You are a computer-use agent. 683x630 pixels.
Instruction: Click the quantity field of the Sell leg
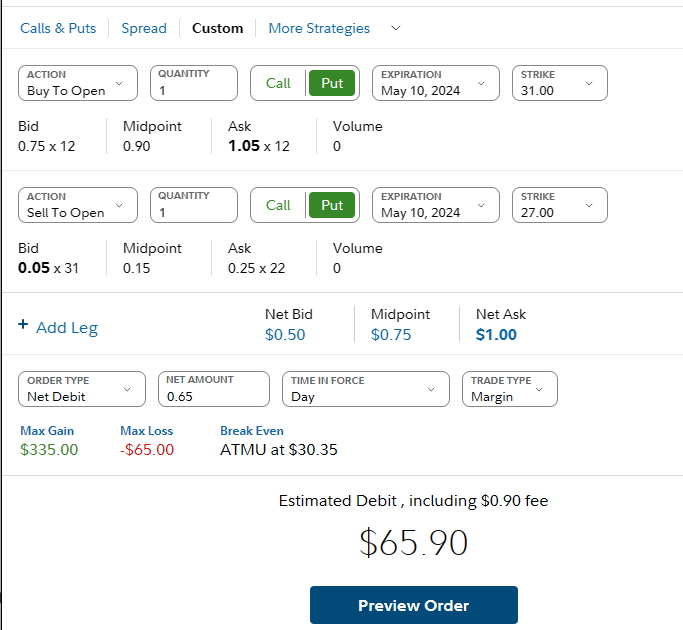[x=194, y=205]
